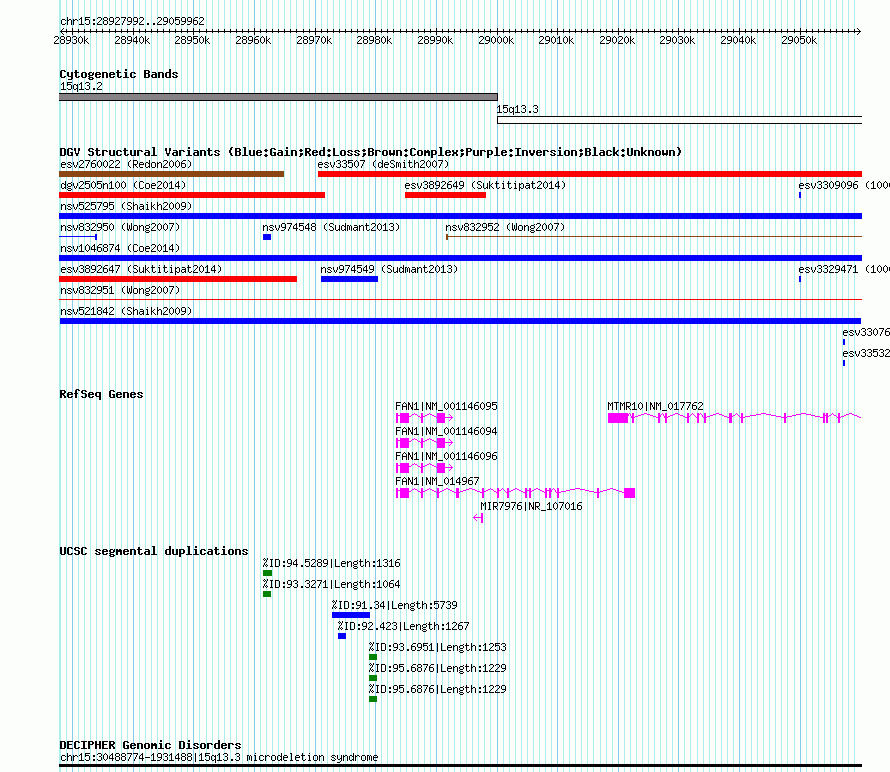890x772 pixels.
Task: Click the esv3892647 (Suktitipat2014) red loss bar
Action: (x=178, y=279)
